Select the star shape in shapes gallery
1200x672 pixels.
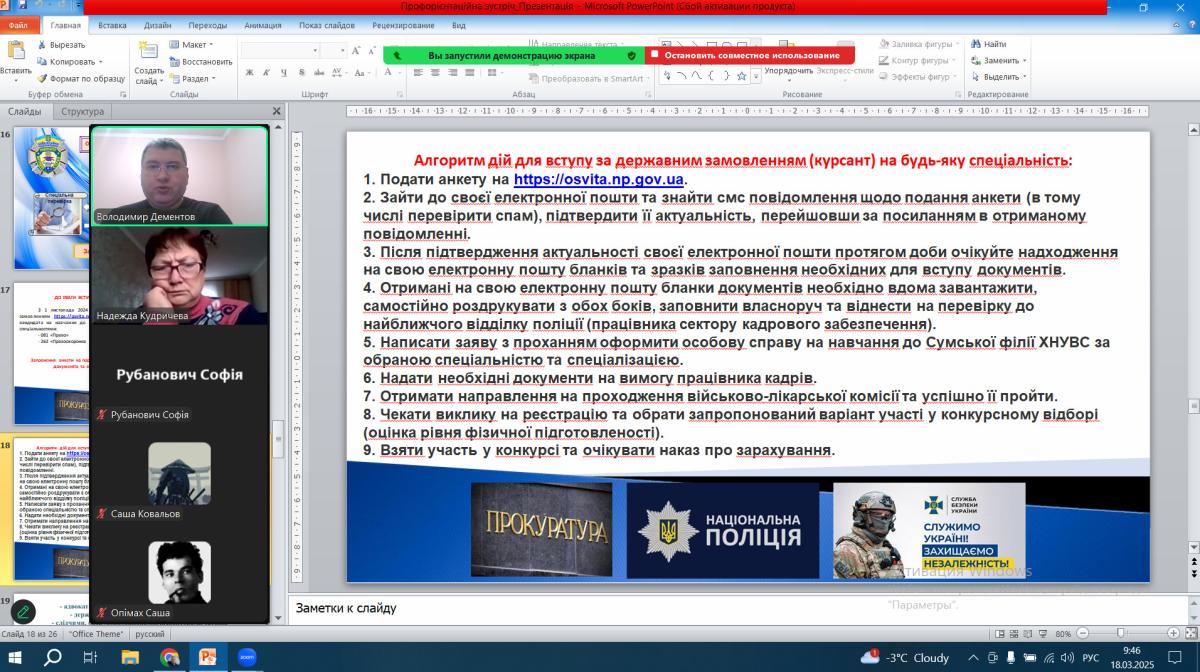(741, 76)
